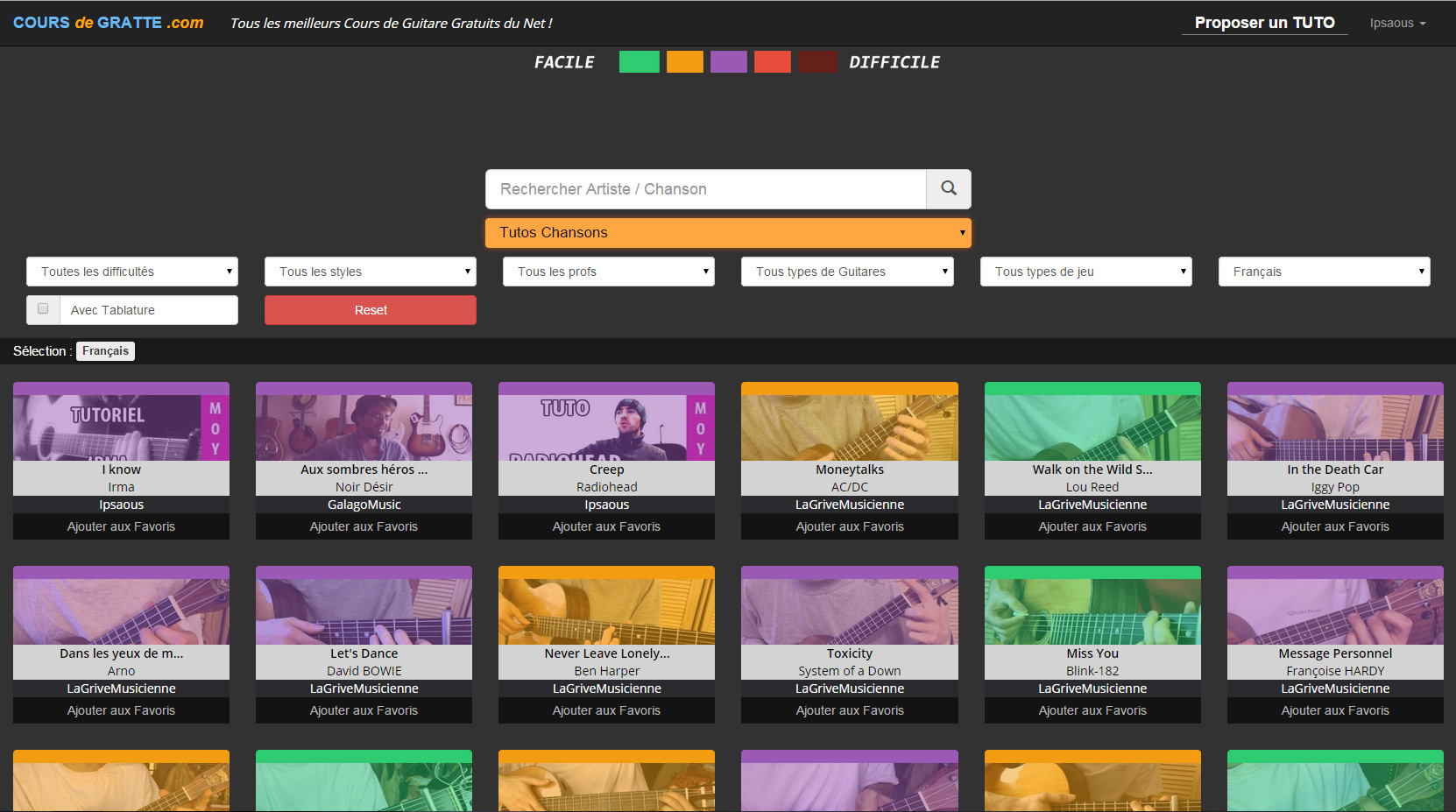Screen dimensions: 1456x812
Task: Go to COURS de GRATTE .com home
Action: coord(109,23)
